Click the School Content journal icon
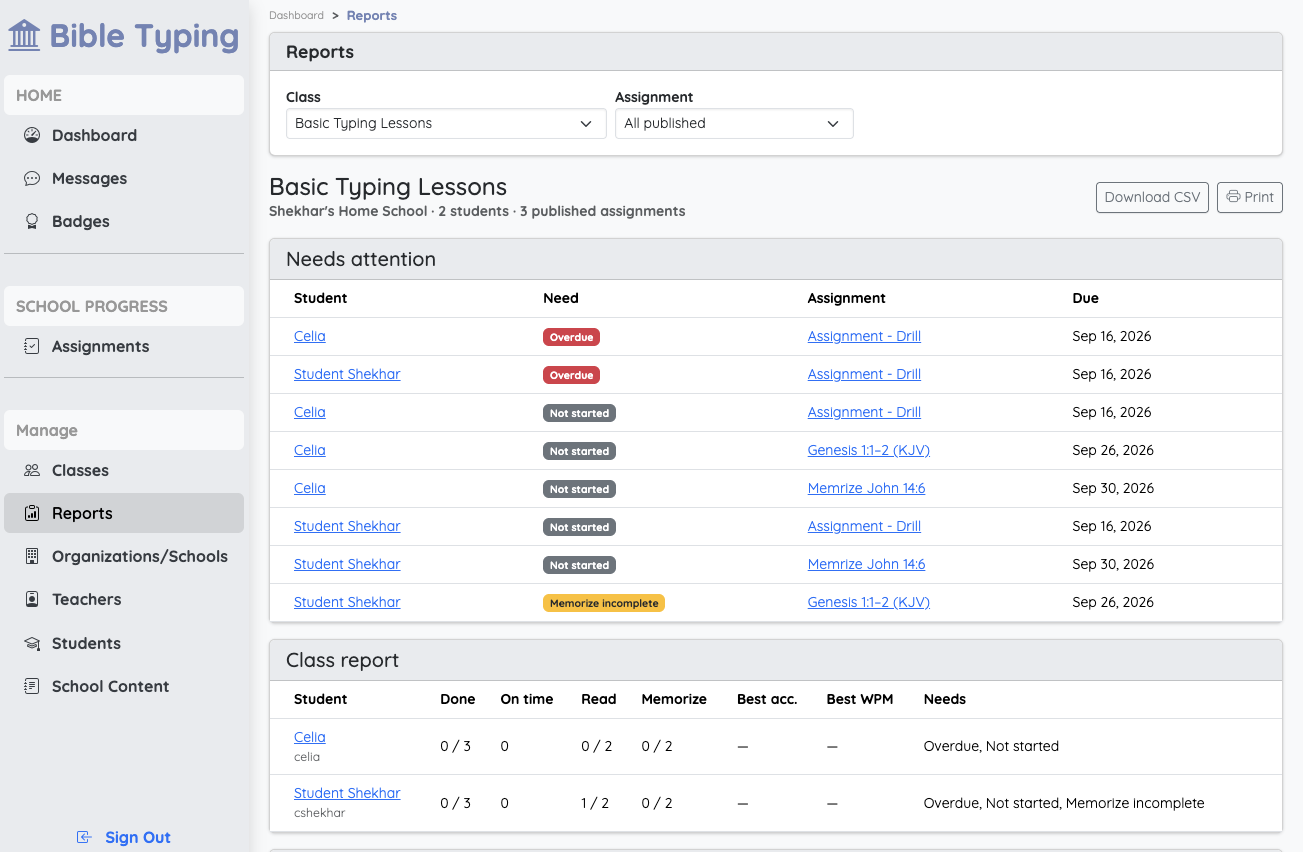Viewport: 1303px width, 852px height. coord(32,686)
